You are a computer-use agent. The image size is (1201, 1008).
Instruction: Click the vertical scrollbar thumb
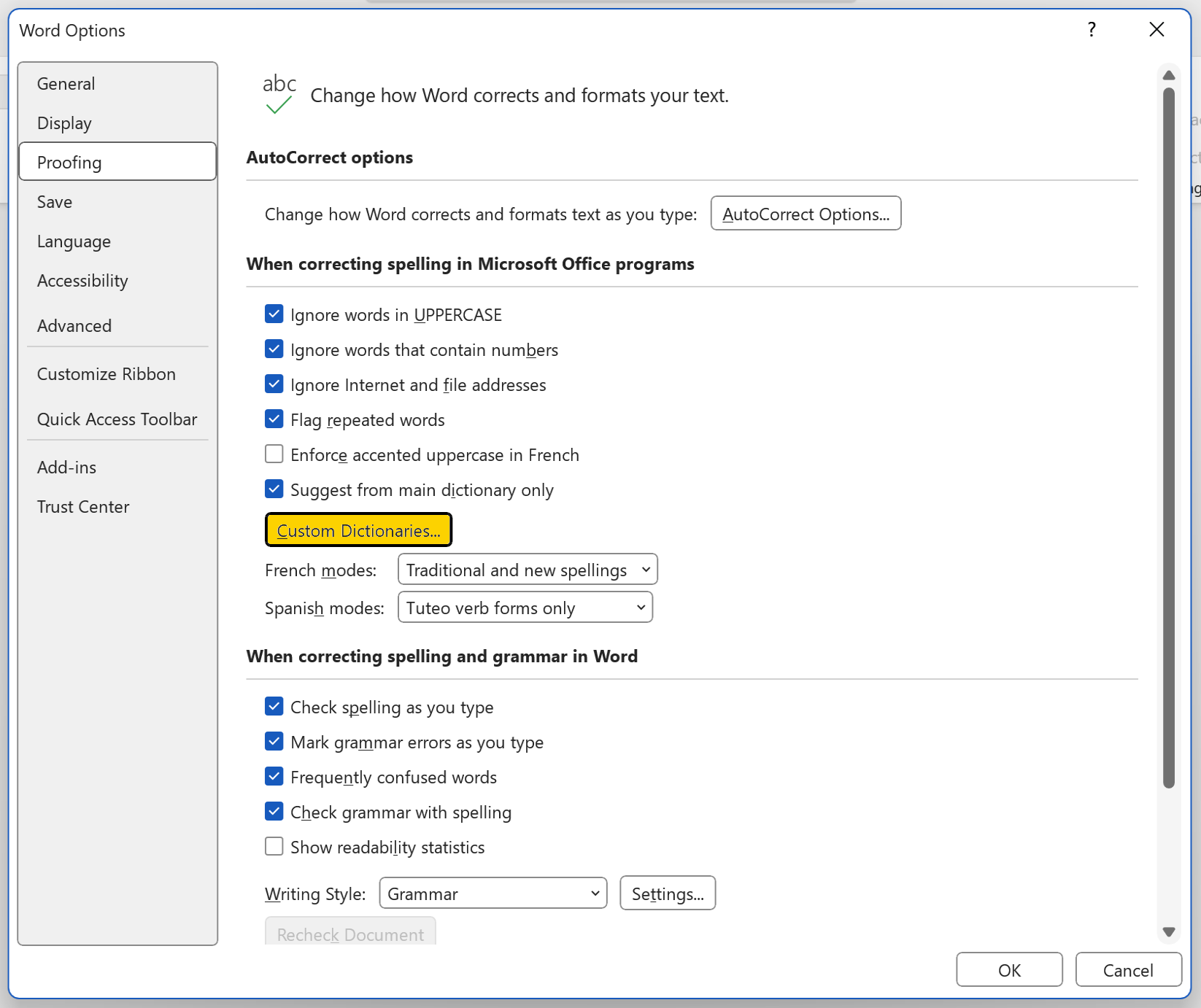point(1169,438)
